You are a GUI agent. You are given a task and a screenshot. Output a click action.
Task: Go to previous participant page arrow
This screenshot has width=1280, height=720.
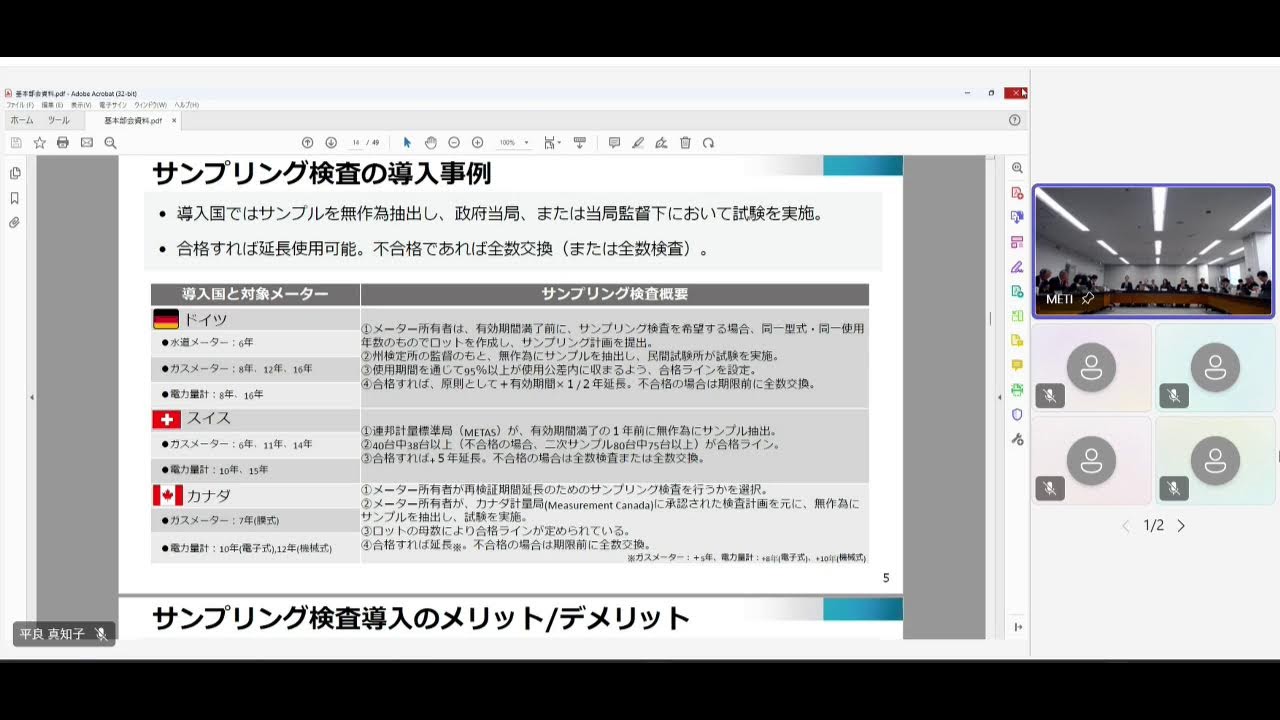click(1126, 526)
